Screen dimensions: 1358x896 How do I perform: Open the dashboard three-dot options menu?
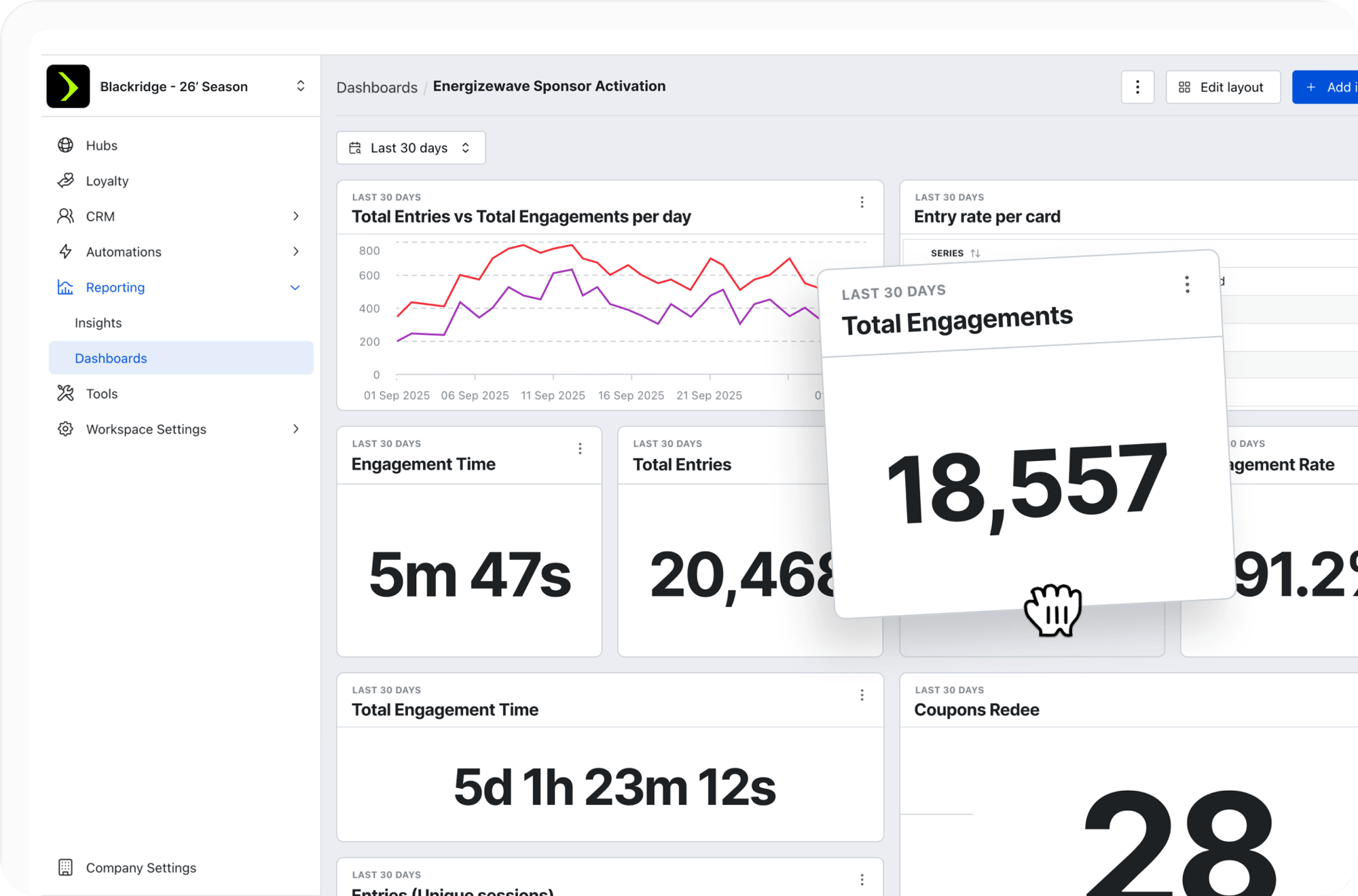[x=1137, y=87]
